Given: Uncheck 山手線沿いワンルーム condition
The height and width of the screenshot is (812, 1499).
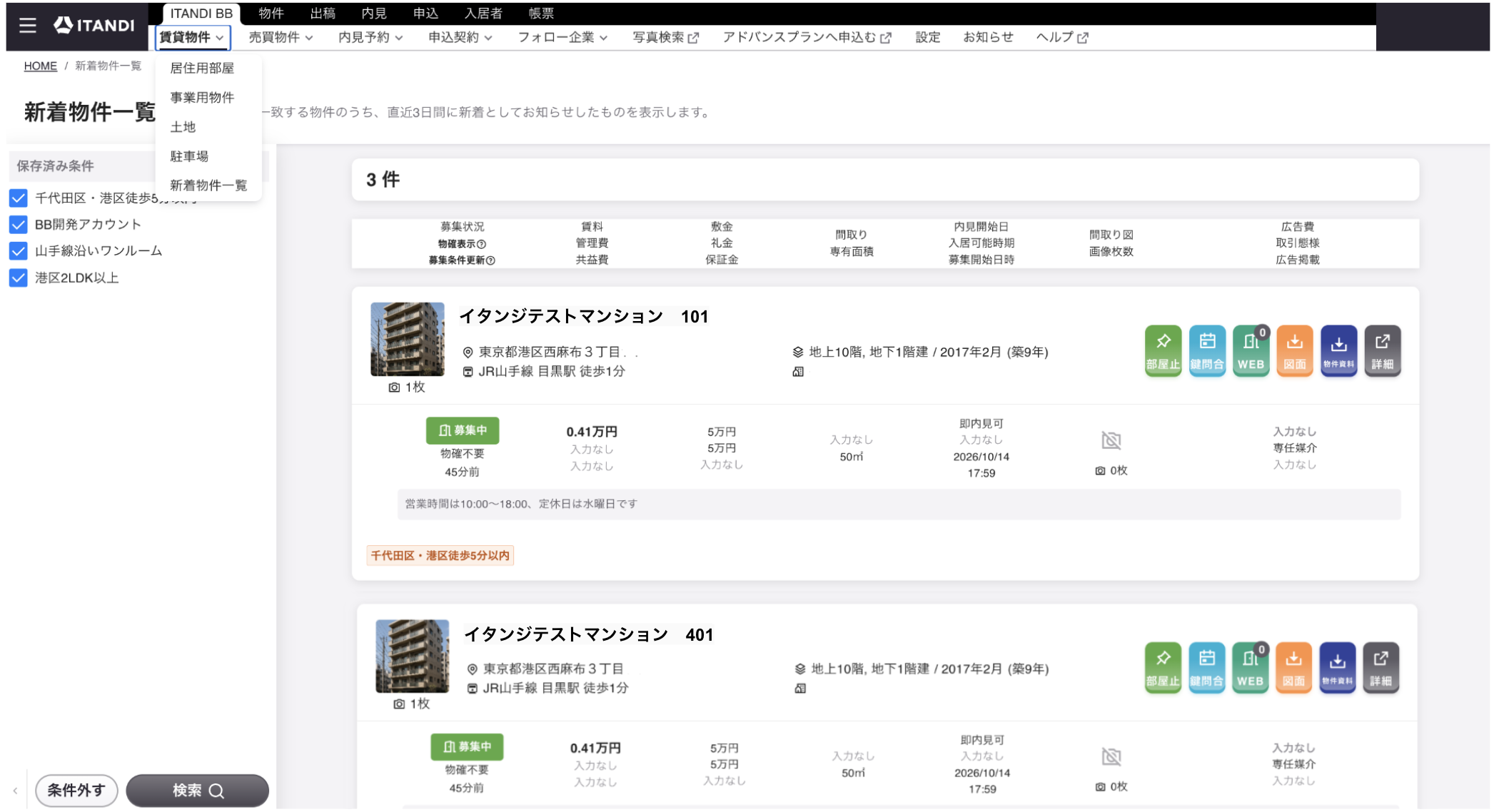Looking at the screenshot, I should point(19,251).
